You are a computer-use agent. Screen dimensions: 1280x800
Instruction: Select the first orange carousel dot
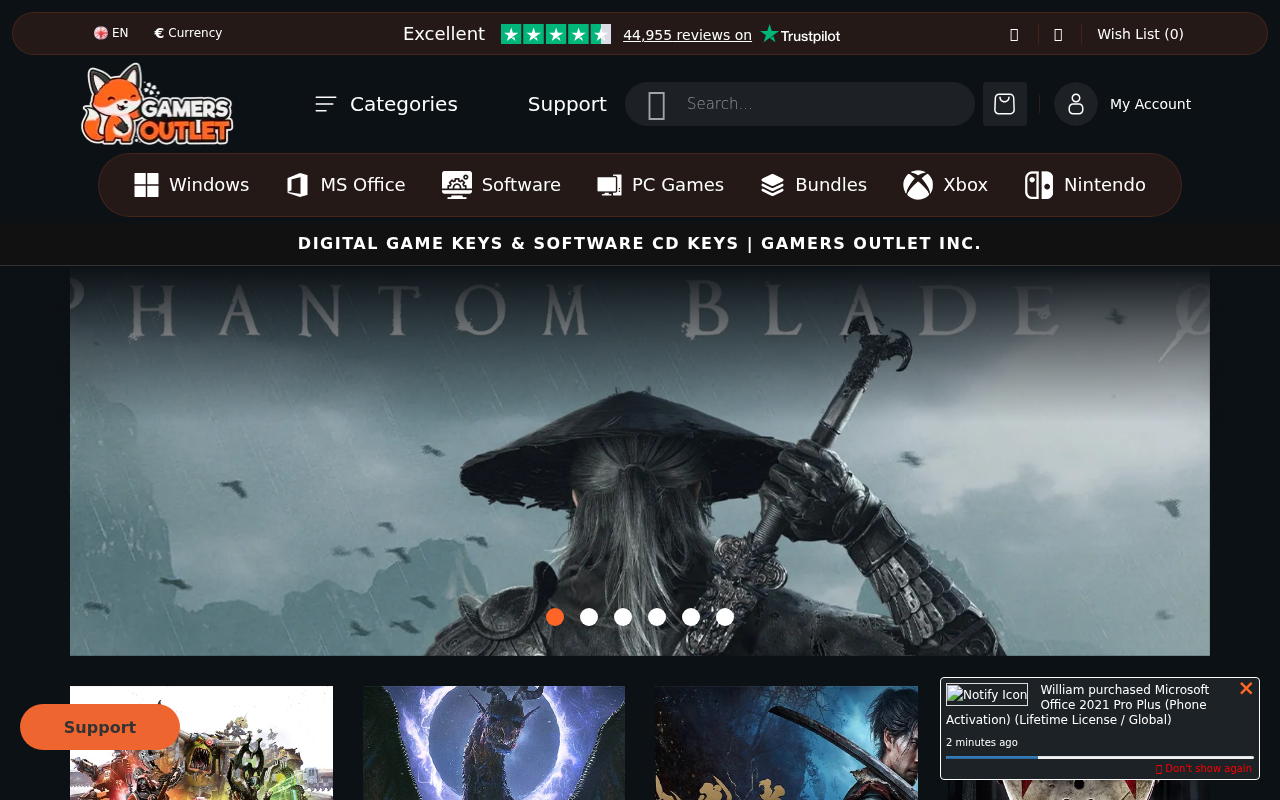pos(555,617)
